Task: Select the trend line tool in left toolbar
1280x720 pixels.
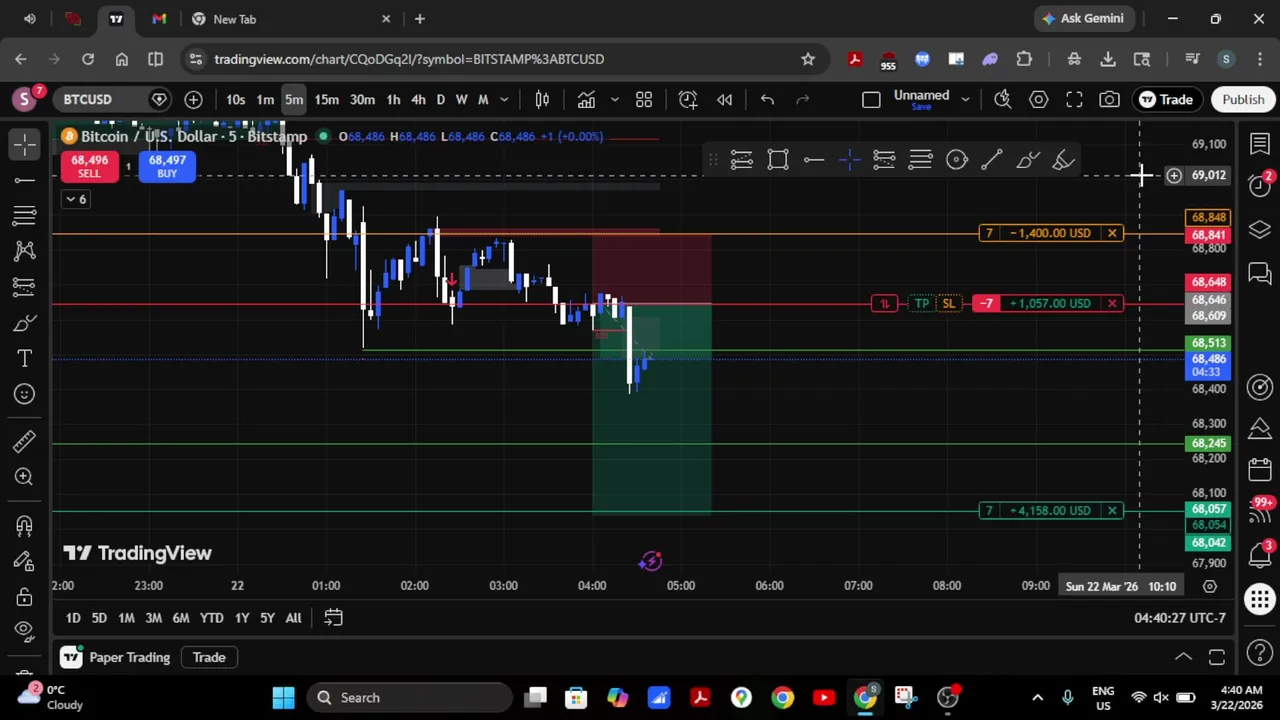Action: click(24, 180)
